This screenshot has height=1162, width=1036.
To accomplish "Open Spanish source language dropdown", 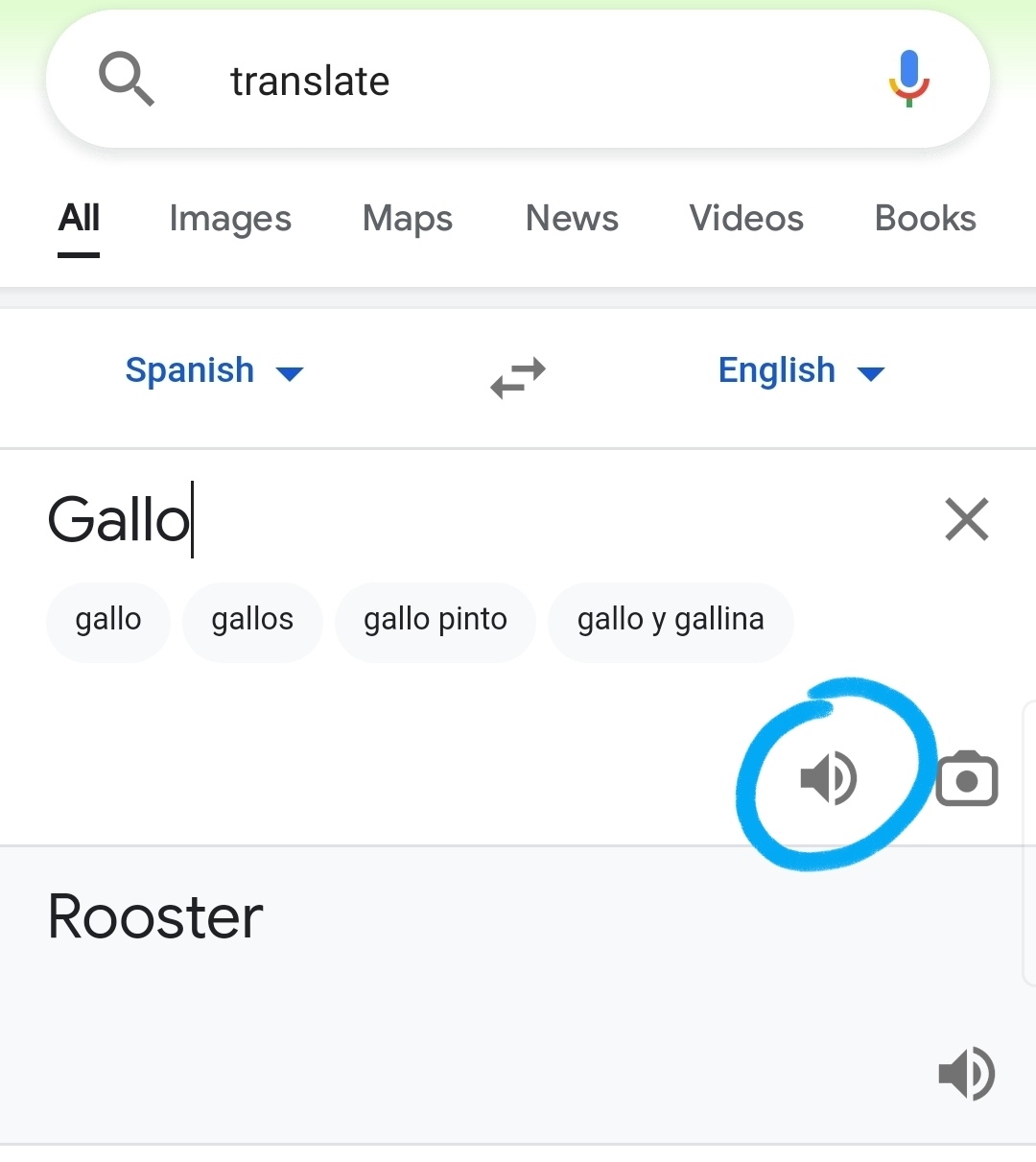I will pos(214,370).
